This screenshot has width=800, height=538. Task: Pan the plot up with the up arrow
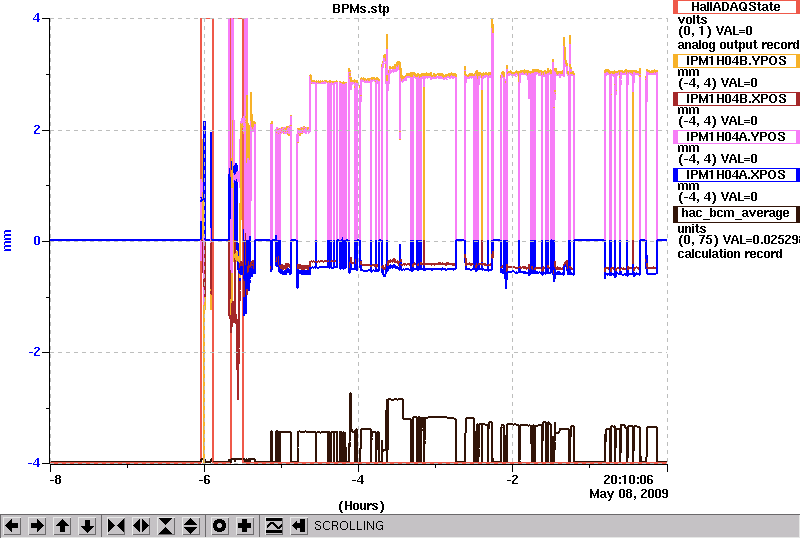point(62,526)
